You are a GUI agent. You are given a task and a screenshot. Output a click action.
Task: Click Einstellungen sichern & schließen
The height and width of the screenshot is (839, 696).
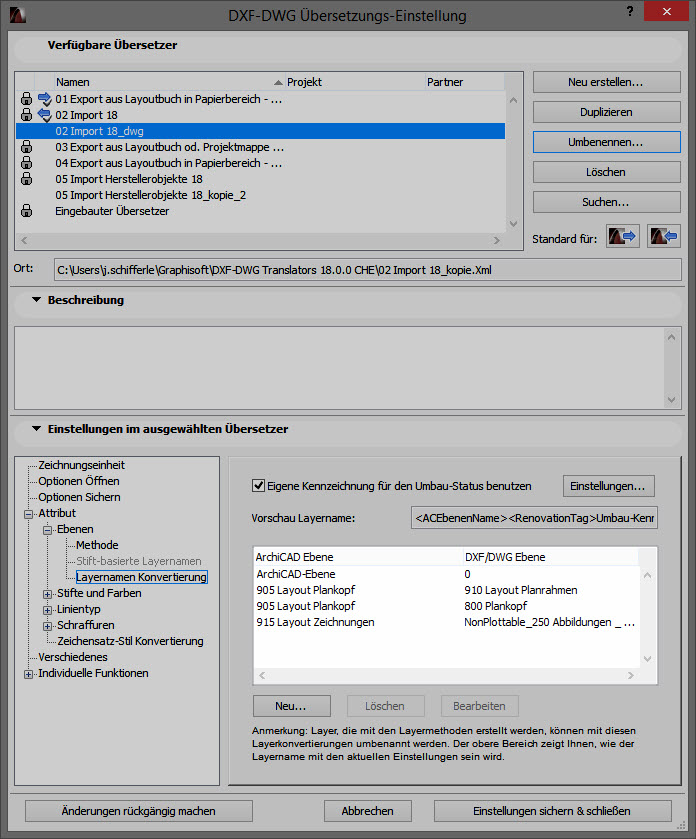point(552,811)
